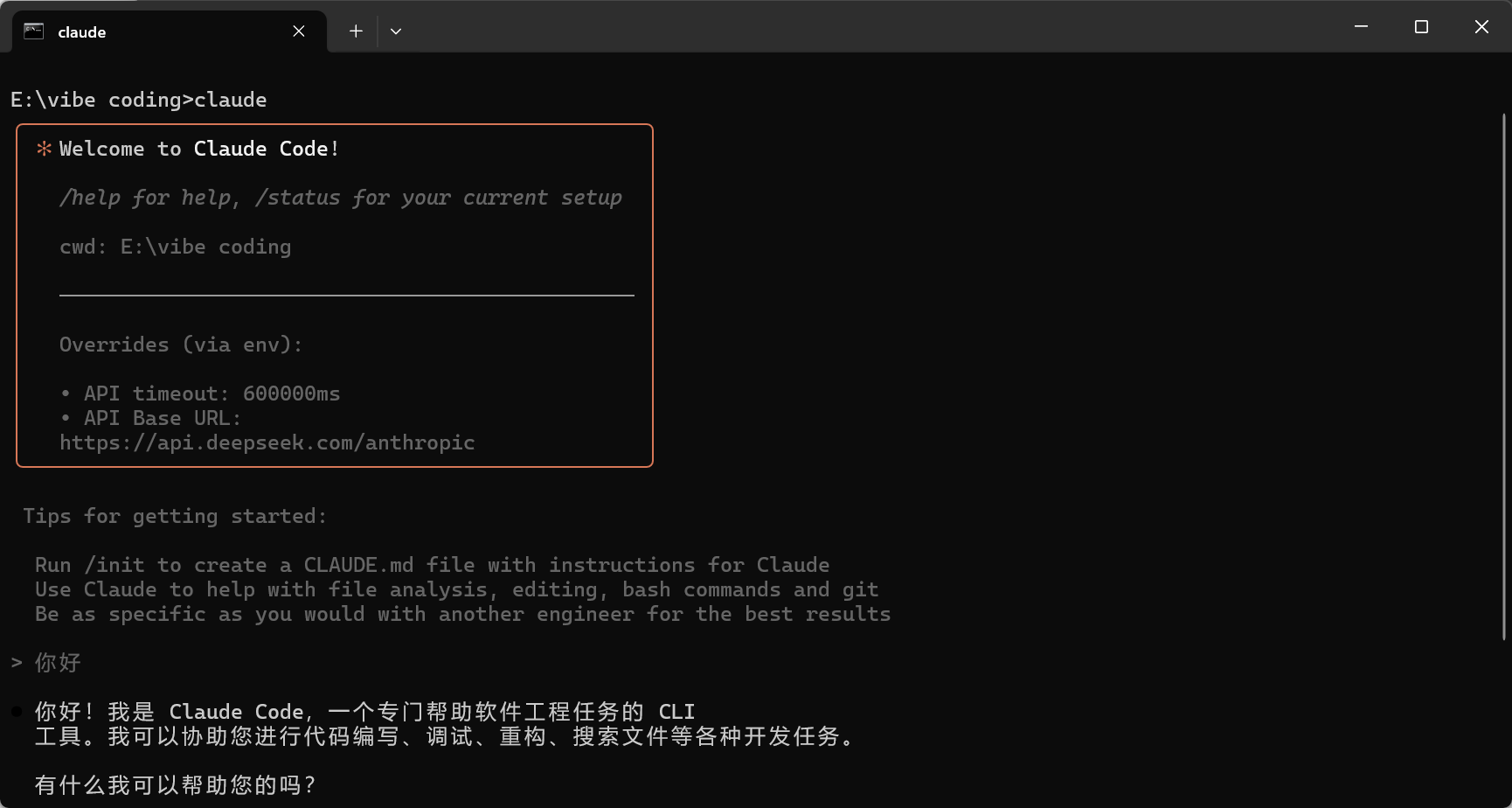Click the response line starting "工具。我可以协助"
Screen dimensions: 1512x808
(x=446, y=736)
